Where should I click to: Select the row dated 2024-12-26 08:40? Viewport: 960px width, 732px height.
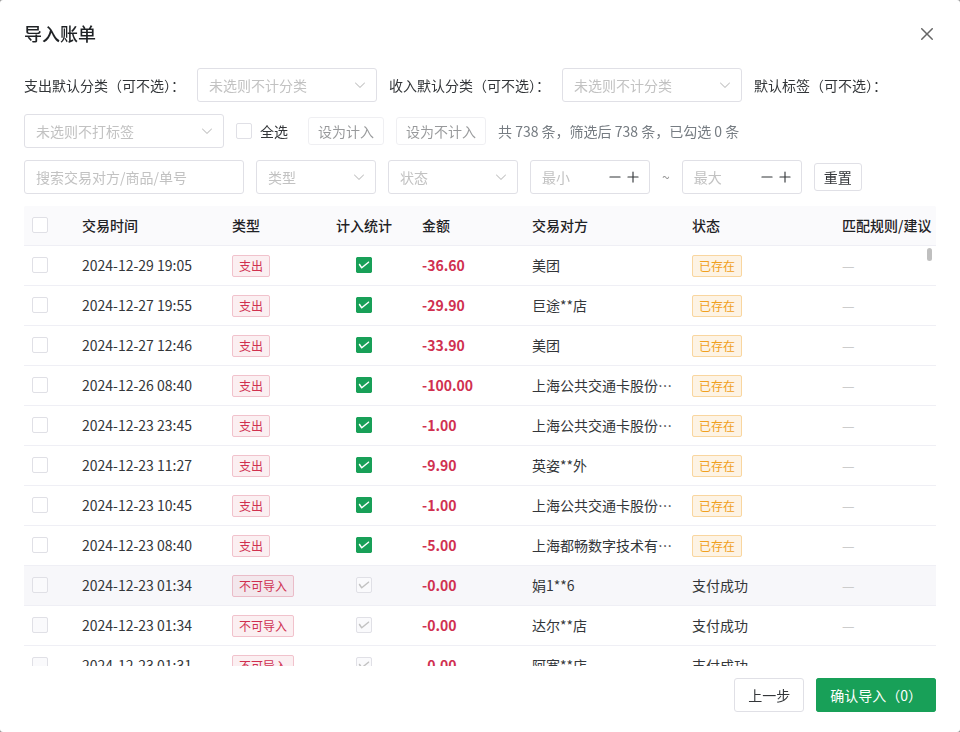tap(40, 385)
